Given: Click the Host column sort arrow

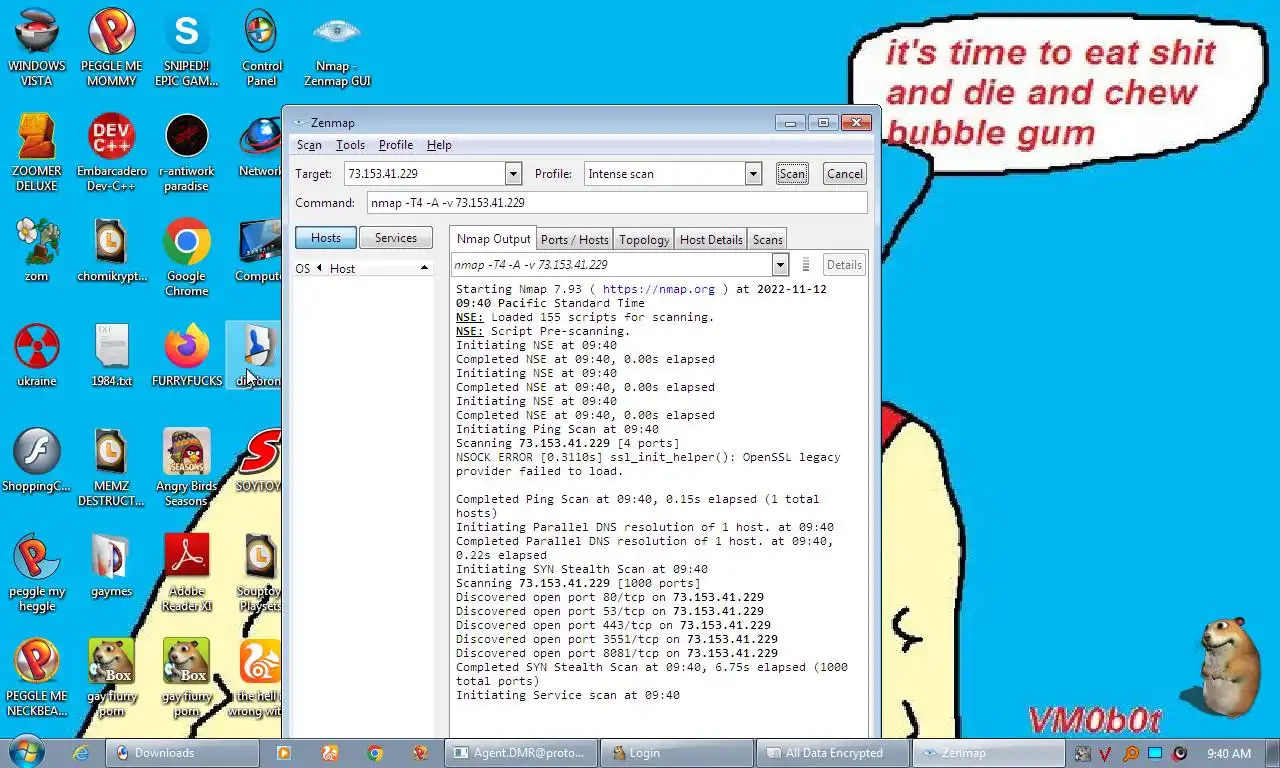Looking at the screenshot, I should click(x=424, y=268).
